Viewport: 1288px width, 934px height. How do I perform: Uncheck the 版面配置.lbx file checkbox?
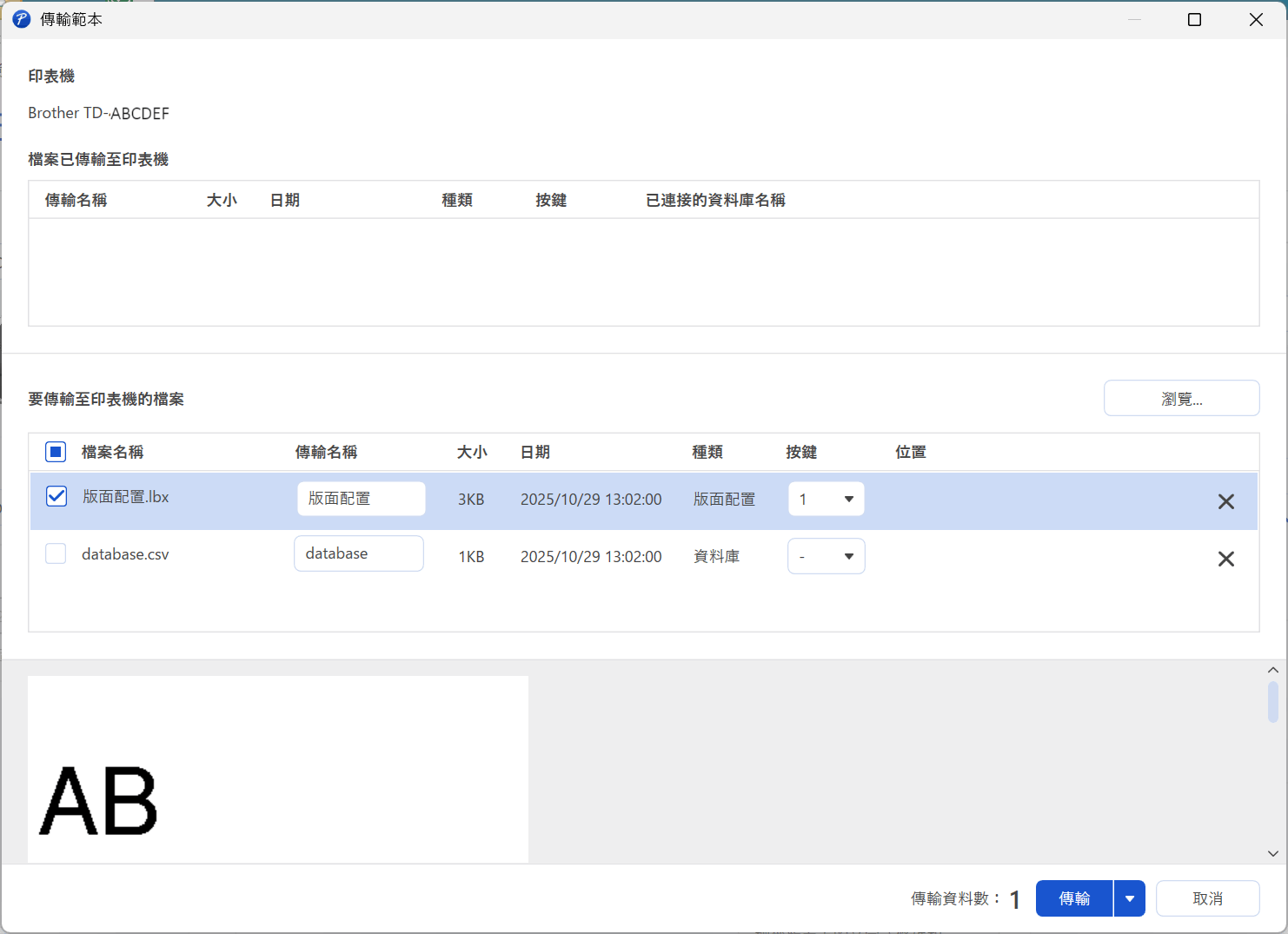(x=56, y=496)
